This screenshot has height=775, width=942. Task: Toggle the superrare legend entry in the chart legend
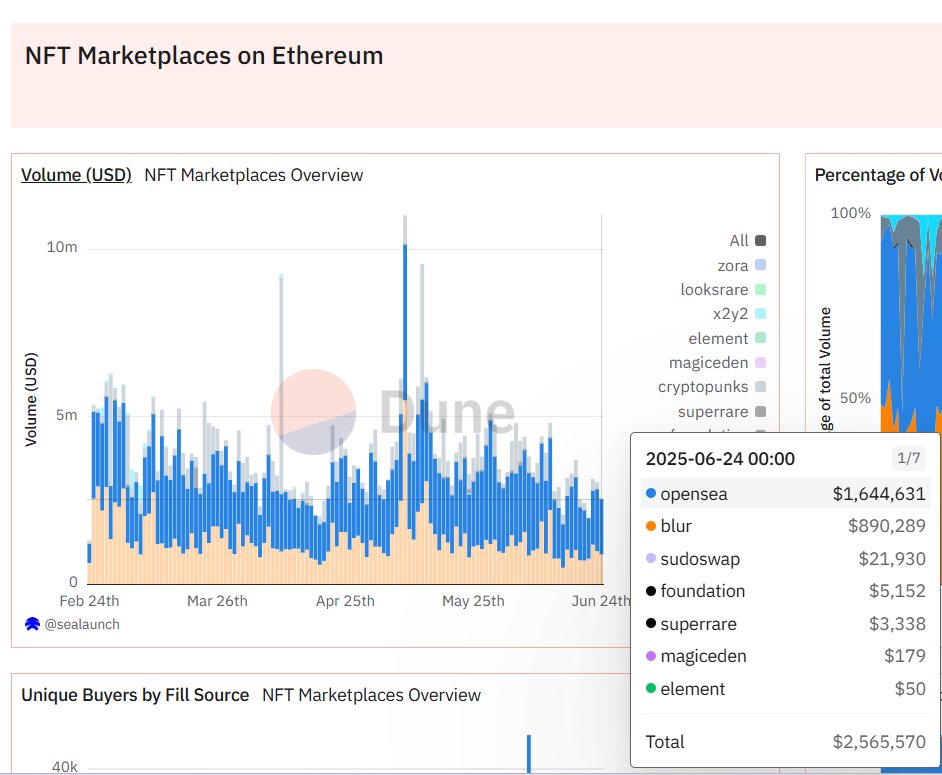(722, 412)
